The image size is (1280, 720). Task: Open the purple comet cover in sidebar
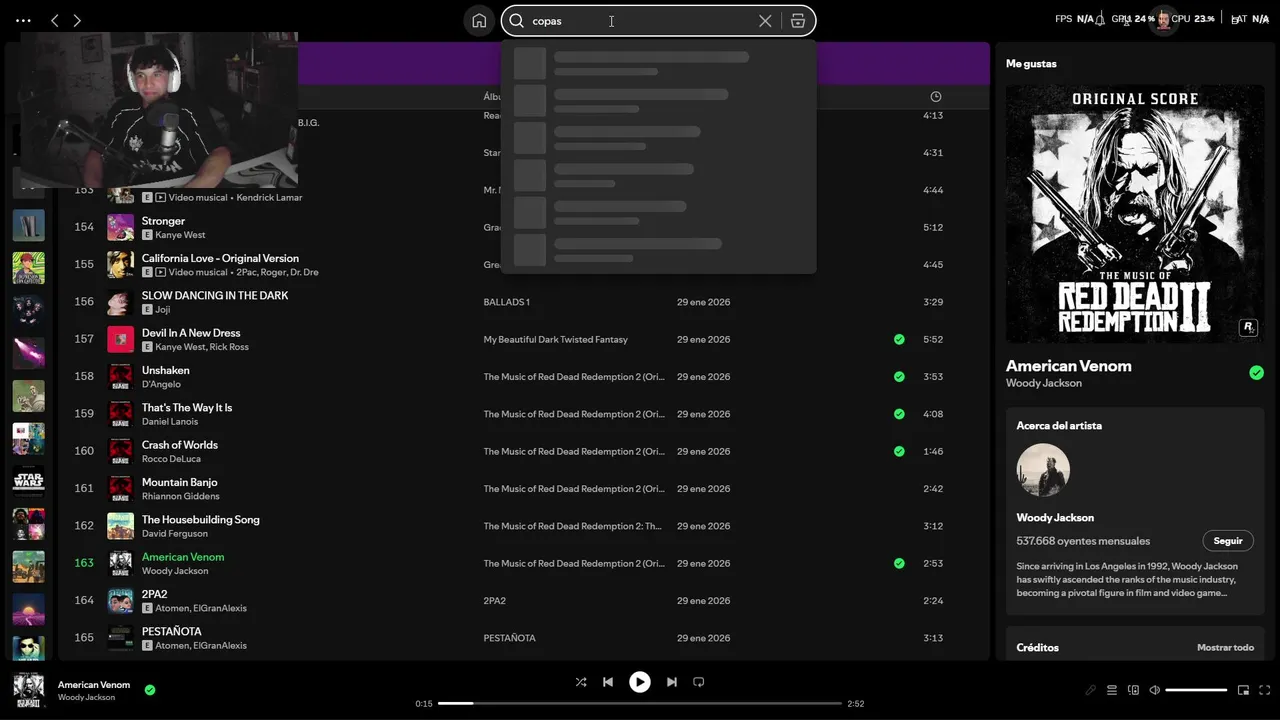28,353
